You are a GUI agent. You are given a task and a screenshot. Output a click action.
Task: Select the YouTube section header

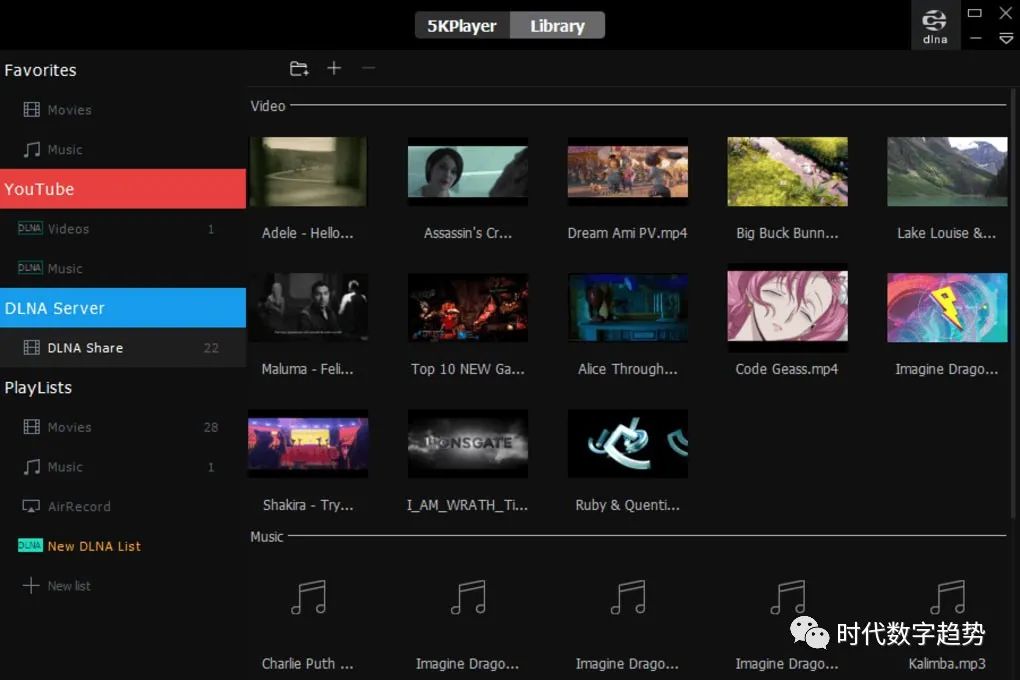[123, 189]
